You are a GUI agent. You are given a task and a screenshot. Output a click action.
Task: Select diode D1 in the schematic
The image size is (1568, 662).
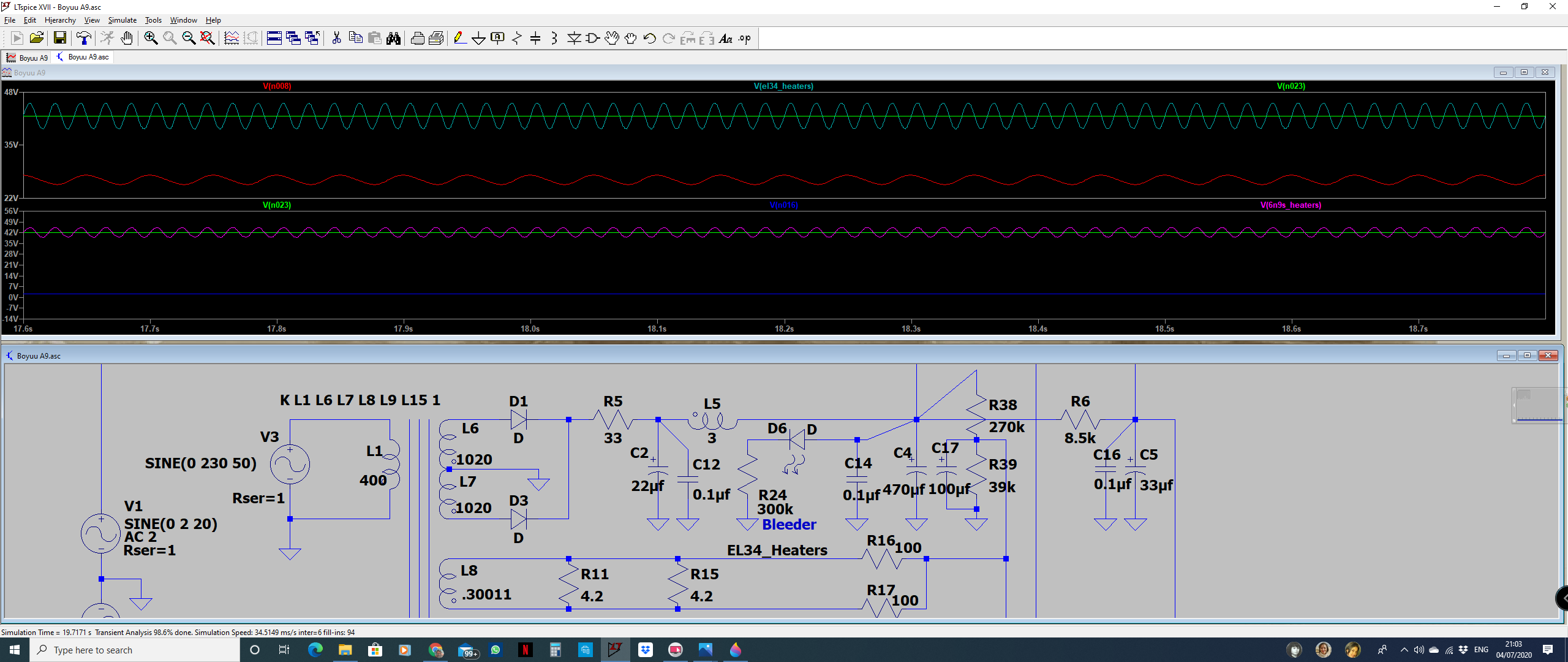coord(518,420)
